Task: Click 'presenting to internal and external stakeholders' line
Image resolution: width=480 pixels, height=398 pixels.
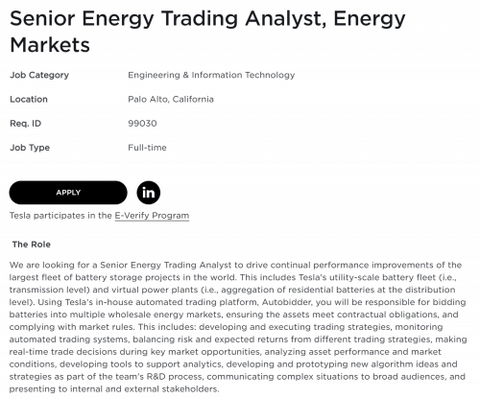Action: pyautogui.click(x=114, y=389)
